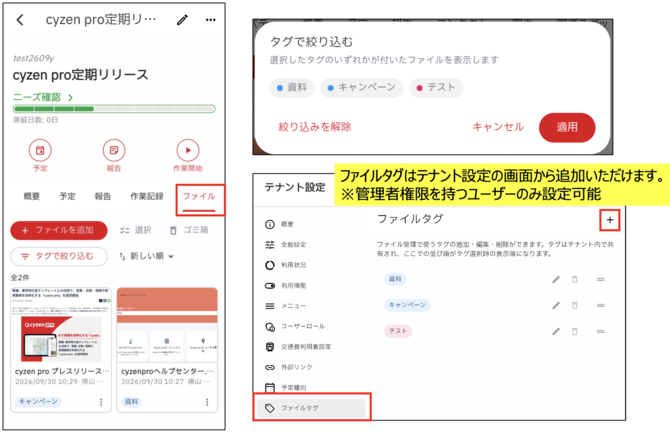
Task: Add a new file tag with plus icon
Action: pyautogui.click(x=610, y=220)
